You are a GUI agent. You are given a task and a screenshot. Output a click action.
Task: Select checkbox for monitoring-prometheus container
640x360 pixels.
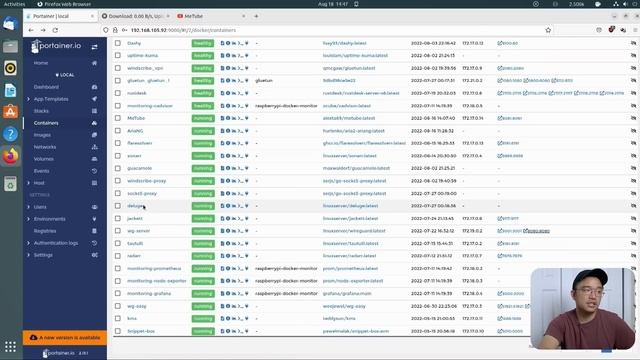point(118,268)
